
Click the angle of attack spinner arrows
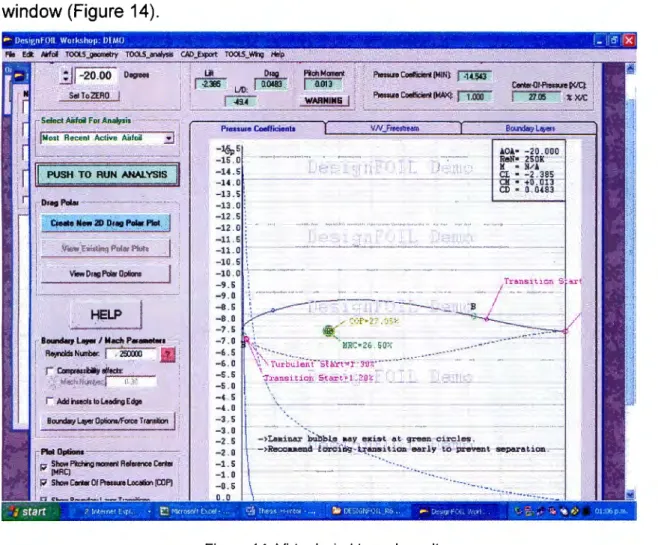tap(65, 76)
